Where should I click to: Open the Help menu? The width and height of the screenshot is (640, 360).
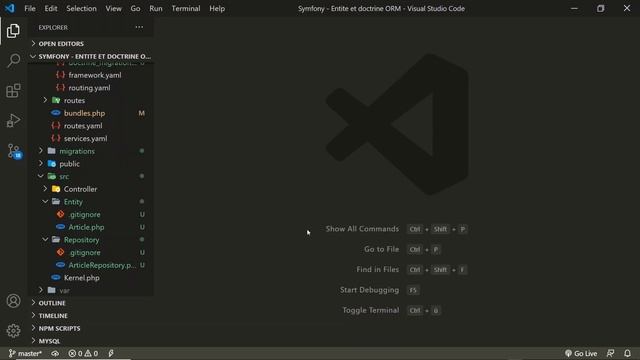point(217,8)
